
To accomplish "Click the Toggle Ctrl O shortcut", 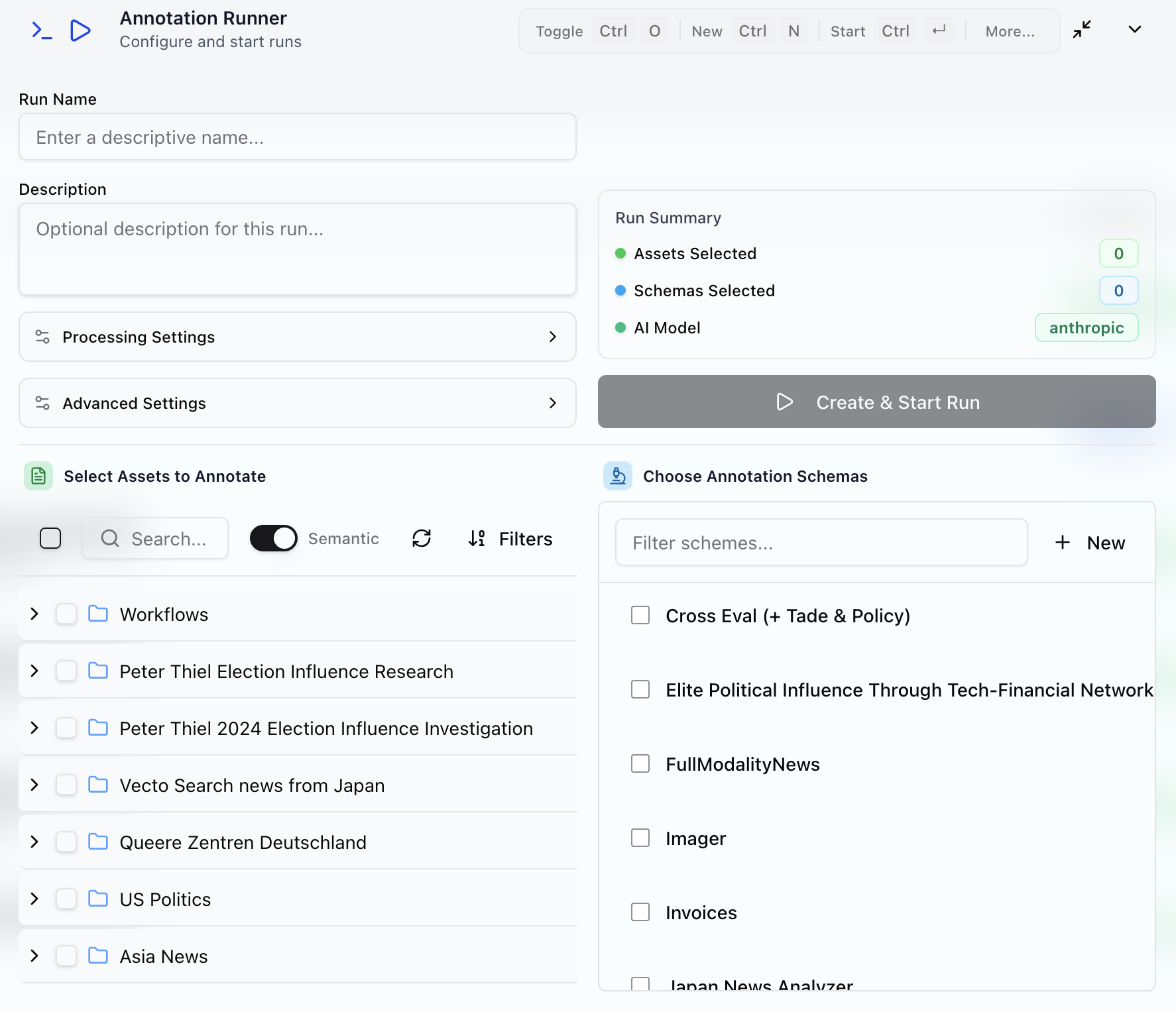I will 603,31.
